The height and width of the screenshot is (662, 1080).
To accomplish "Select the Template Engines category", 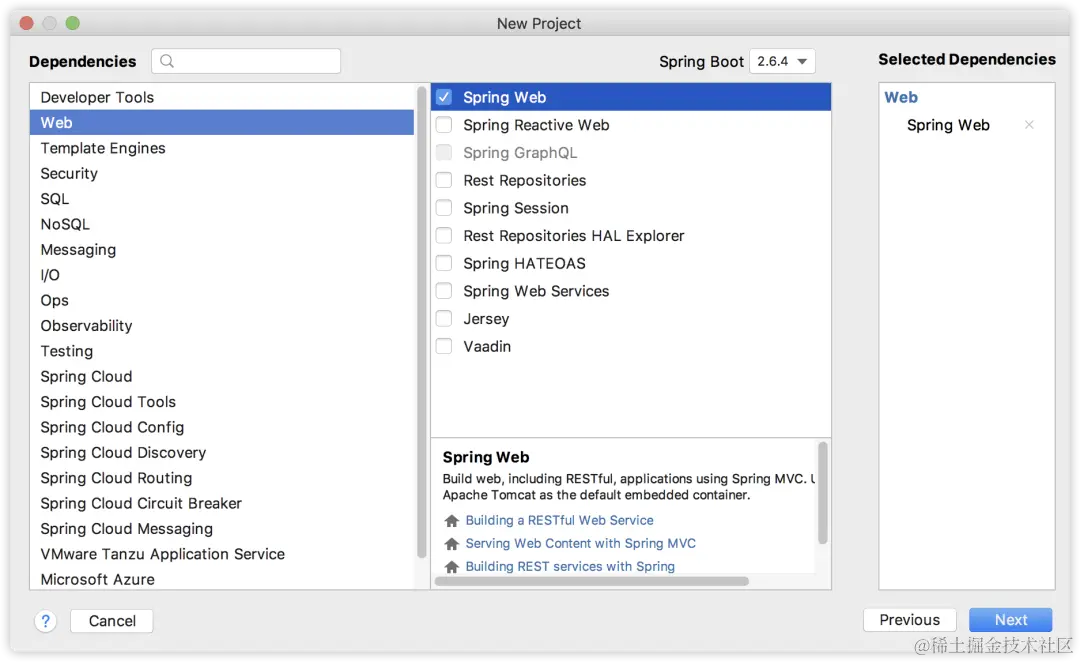I will [222, 148].
